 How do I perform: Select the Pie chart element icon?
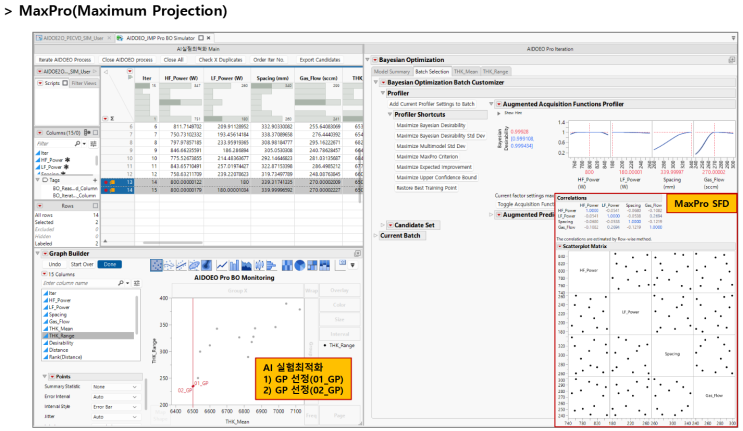tap(299, 265)
